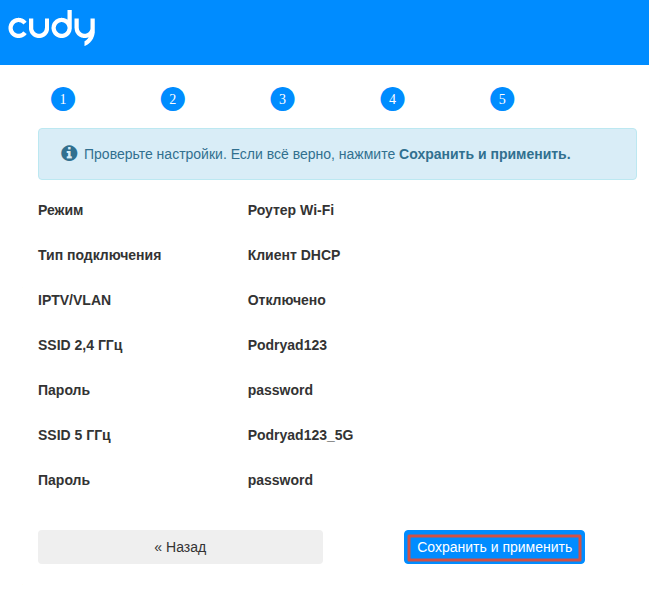The width and height of the screenshot is (649, 590).
Task: Click bold Сохранить и применить text in banner
Action: tap(484, 155)
